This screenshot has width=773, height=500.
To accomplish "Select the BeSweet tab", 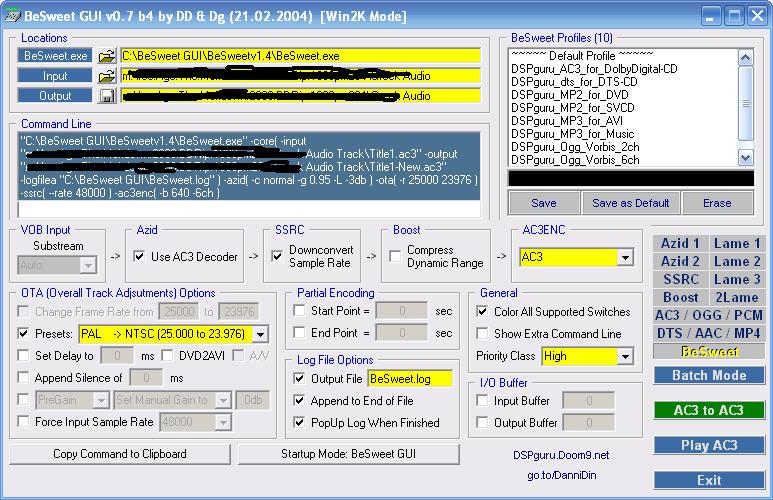I will [709, 351].
